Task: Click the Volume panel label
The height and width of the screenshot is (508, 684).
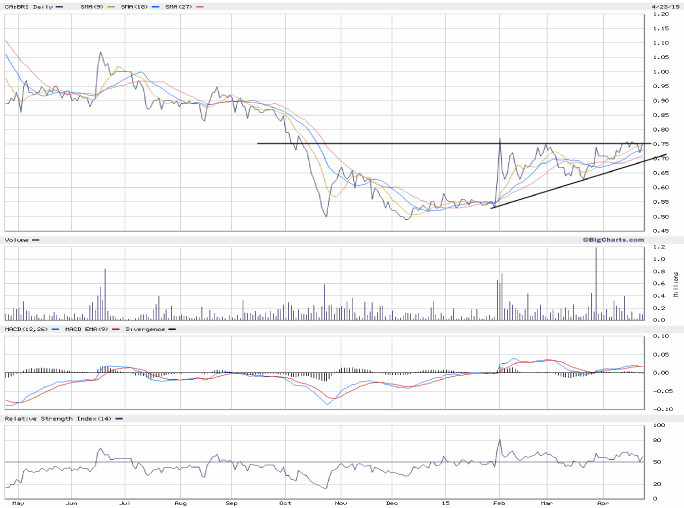Action: [x=17, y=240]
